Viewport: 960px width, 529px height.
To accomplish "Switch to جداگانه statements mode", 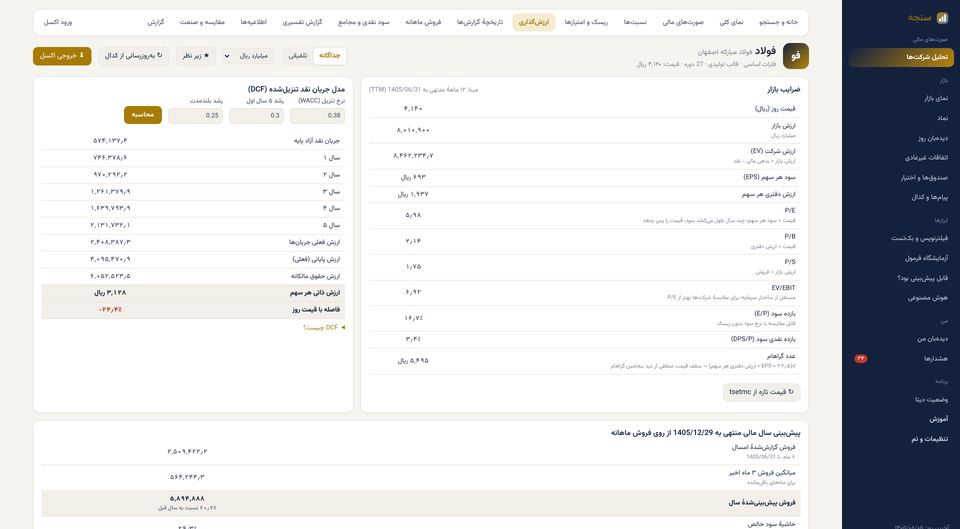I will 329,56.
